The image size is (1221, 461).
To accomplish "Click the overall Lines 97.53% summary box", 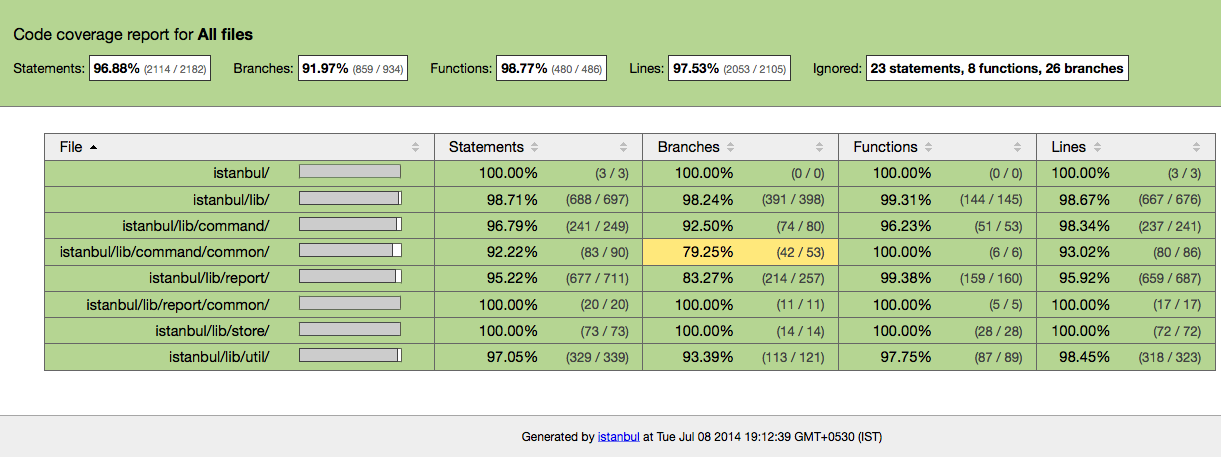I will pyautogui.click(x=729, y=69).
